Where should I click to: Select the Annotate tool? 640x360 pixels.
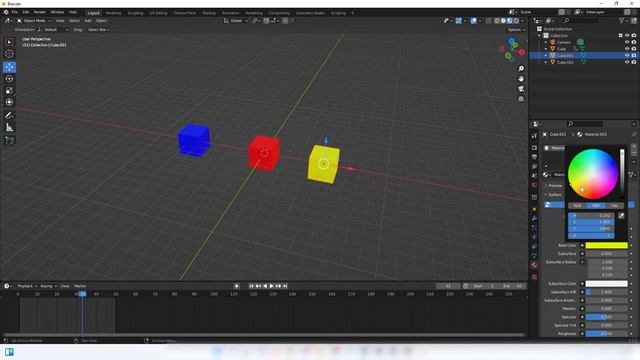9,116
